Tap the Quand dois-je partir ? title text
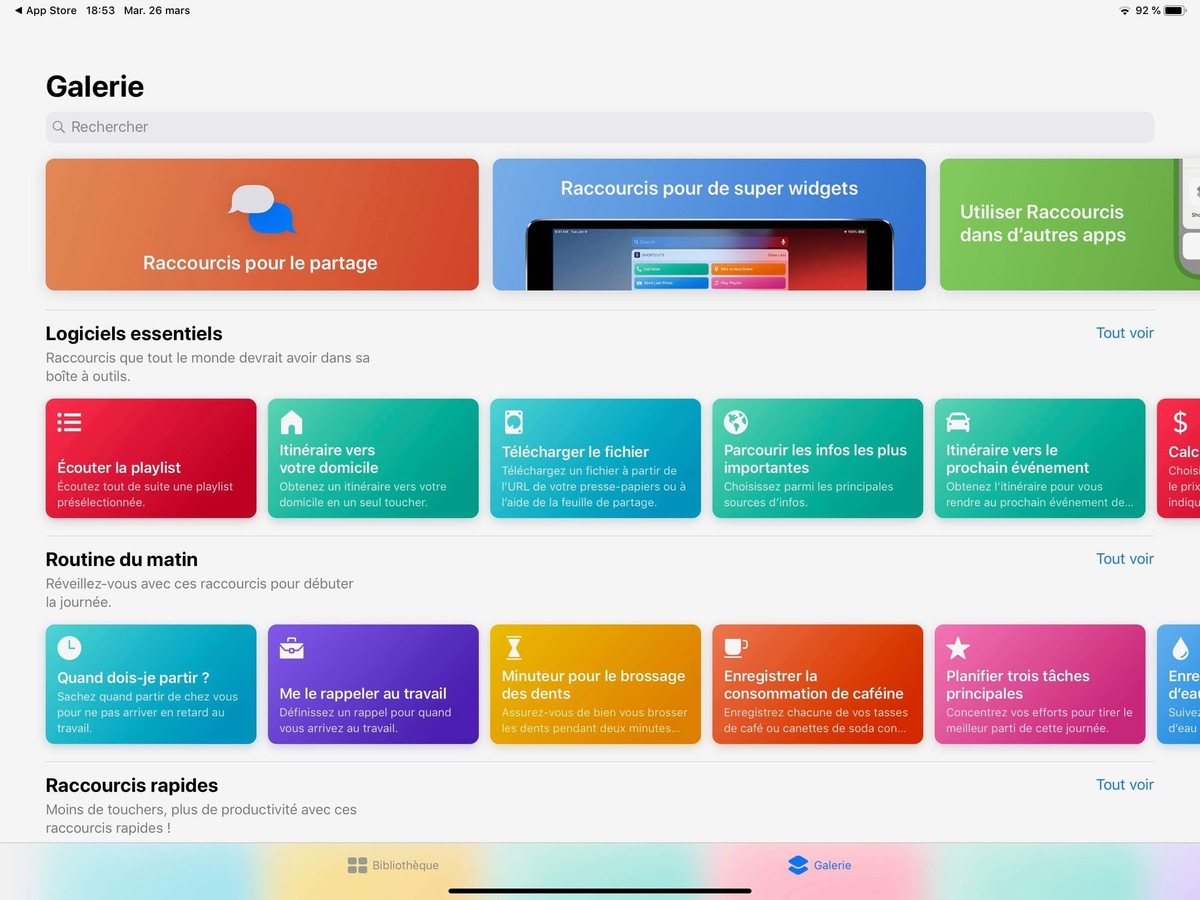1200x900 pixels. (x=133, y=677)
